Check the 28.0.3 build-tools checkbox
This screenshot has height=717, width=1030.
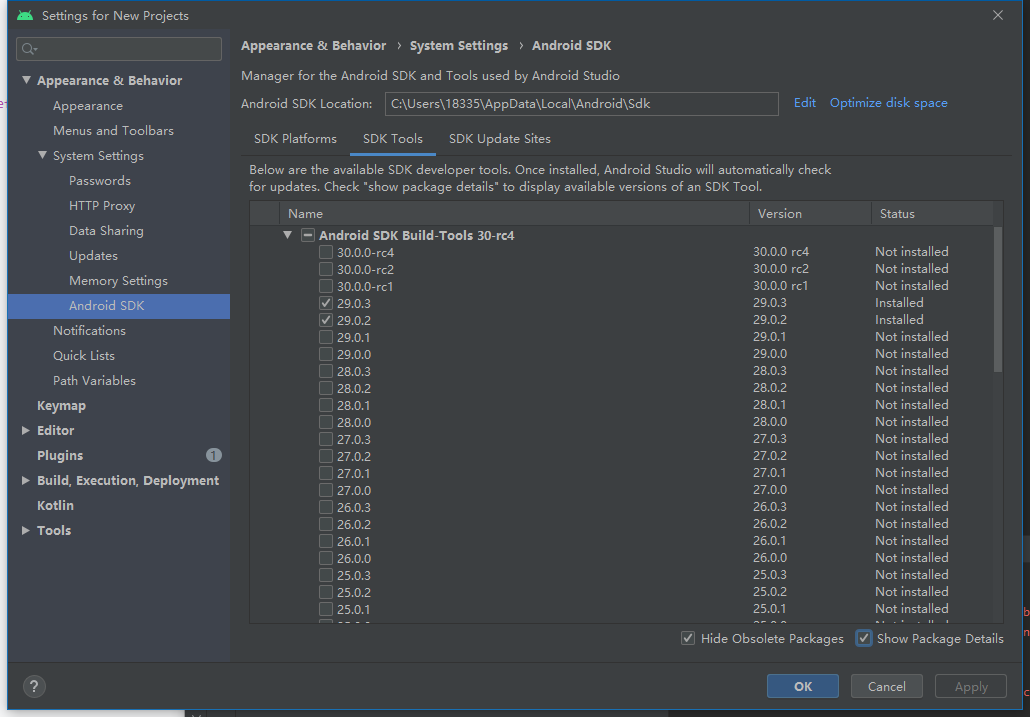pos(326,371)
